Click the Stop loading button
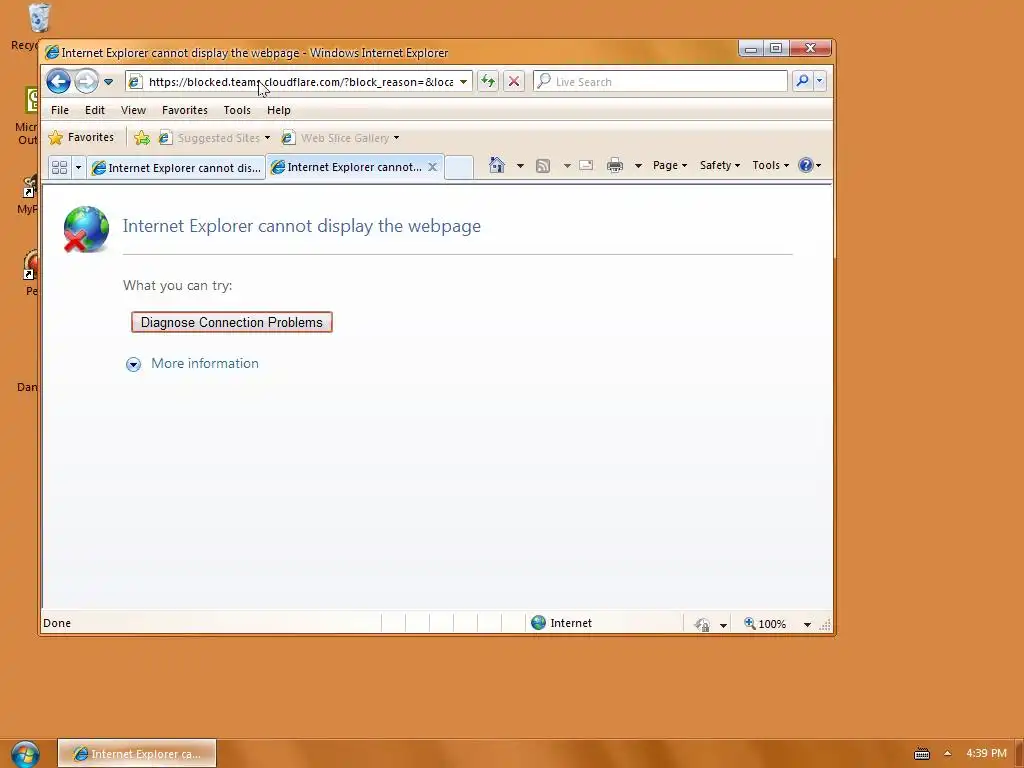1024x768 pixels. pos(514,82)
